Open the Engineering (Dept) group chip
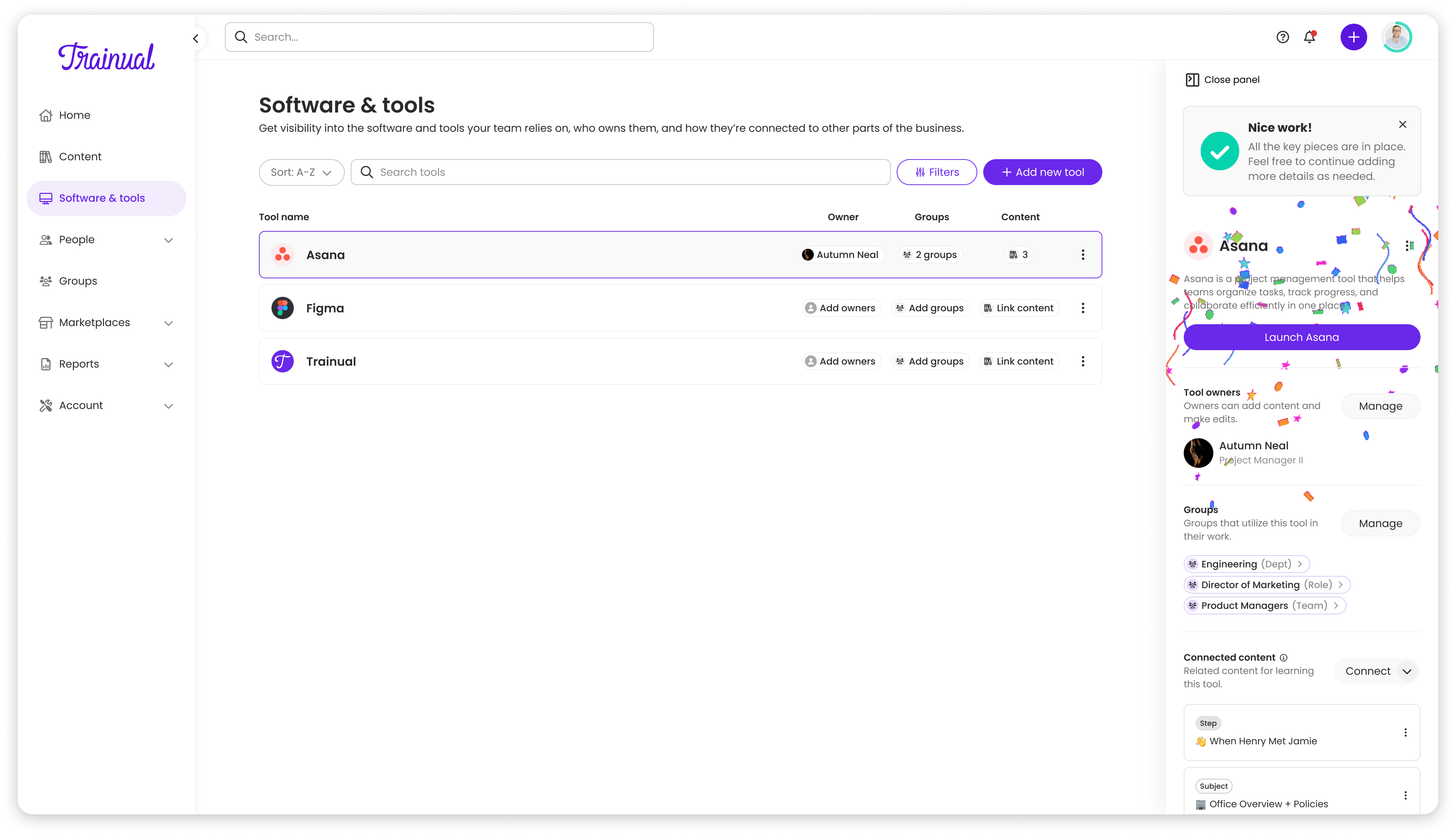The height and width of the screenshot is (835, 1456). point(1246,564)
